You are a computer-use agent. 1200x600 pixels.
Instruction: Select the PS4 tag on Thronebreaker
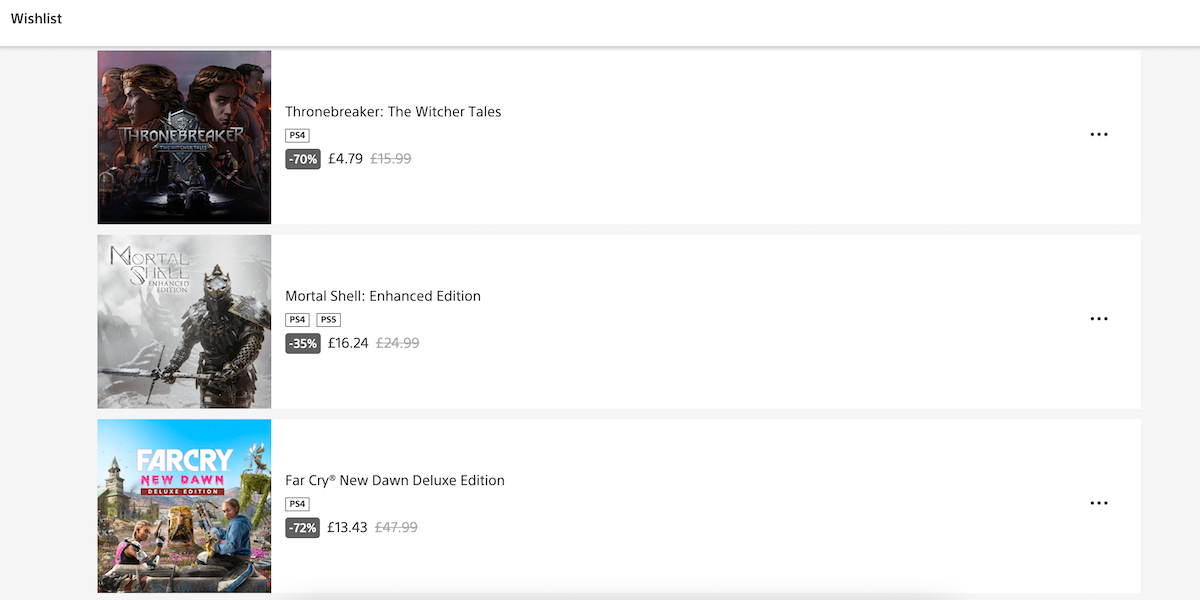click(297, 135)
